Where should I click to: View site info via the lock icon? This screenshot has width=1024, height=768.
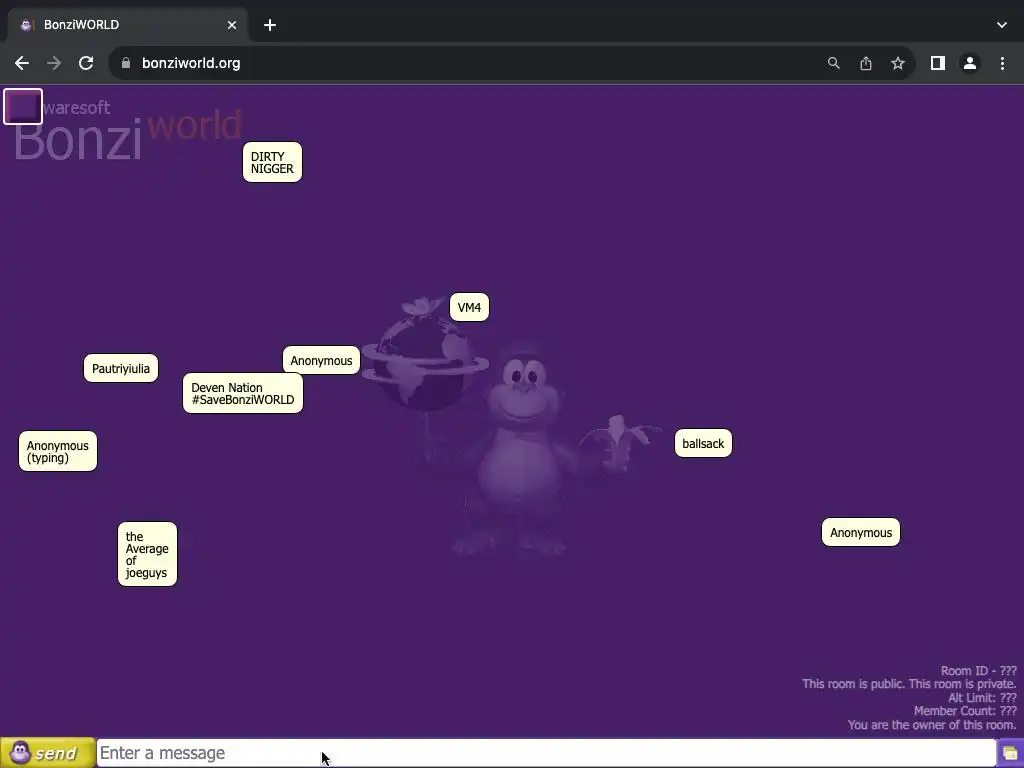coord(126,63)
